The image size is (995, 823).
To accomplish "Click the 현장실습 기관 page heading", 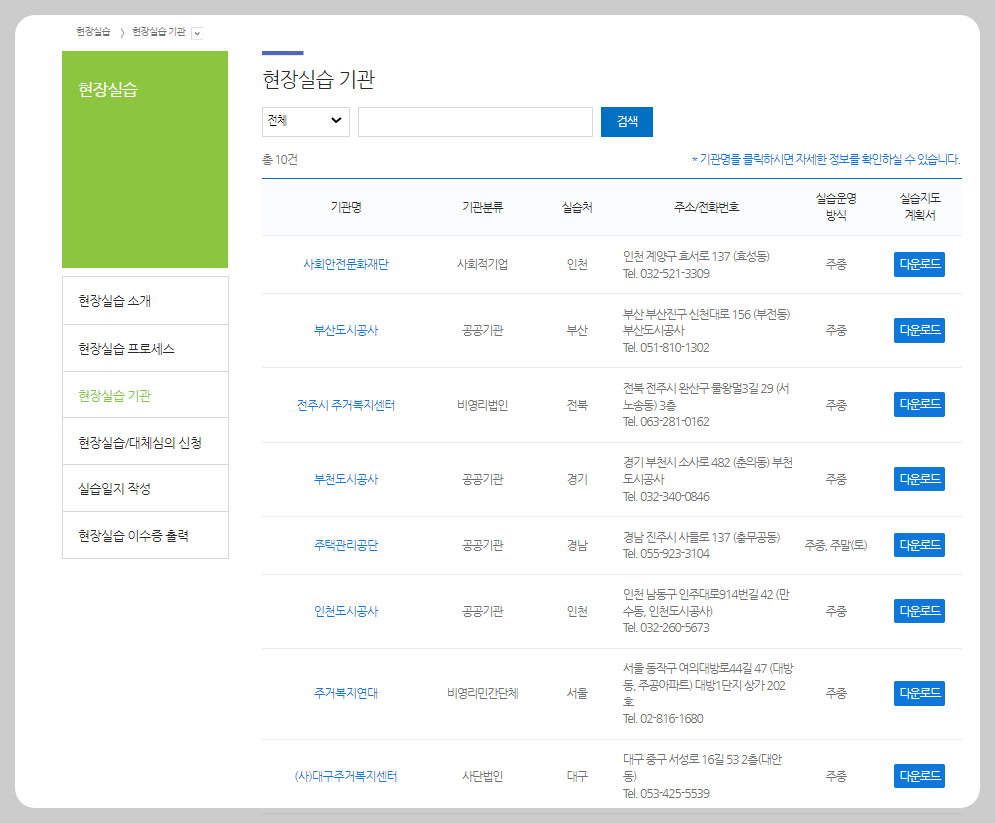I will click(x=319, y=79).
